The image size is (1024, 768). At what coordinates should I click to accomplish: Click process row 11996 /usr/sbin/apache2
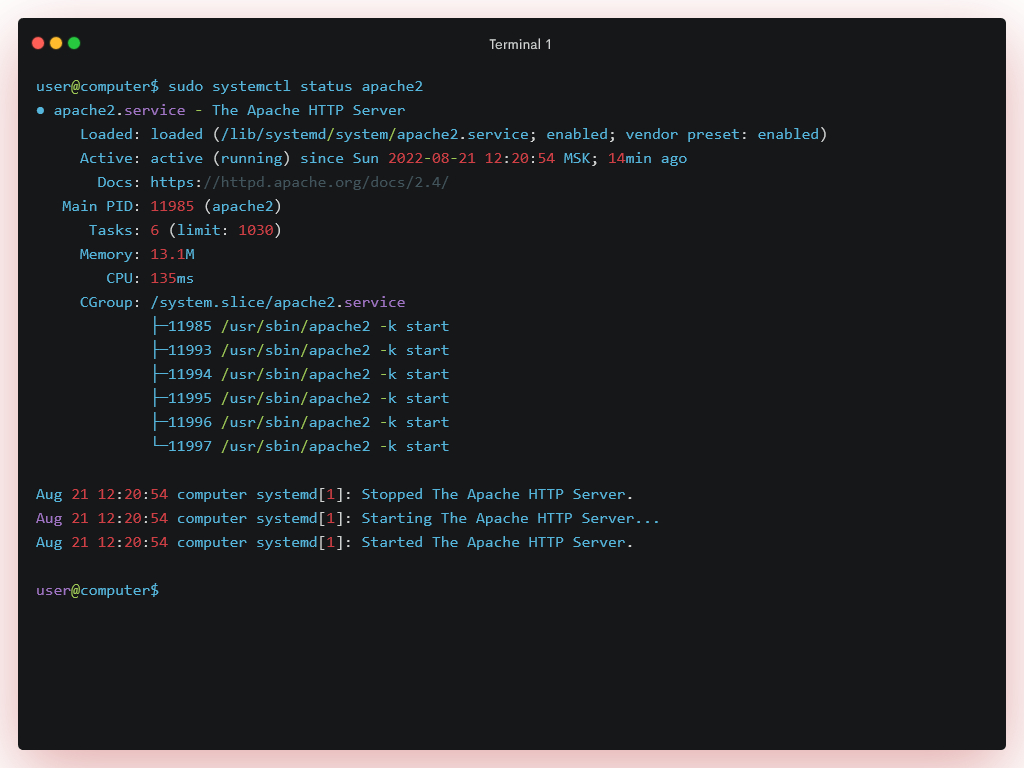pos(301,423)
